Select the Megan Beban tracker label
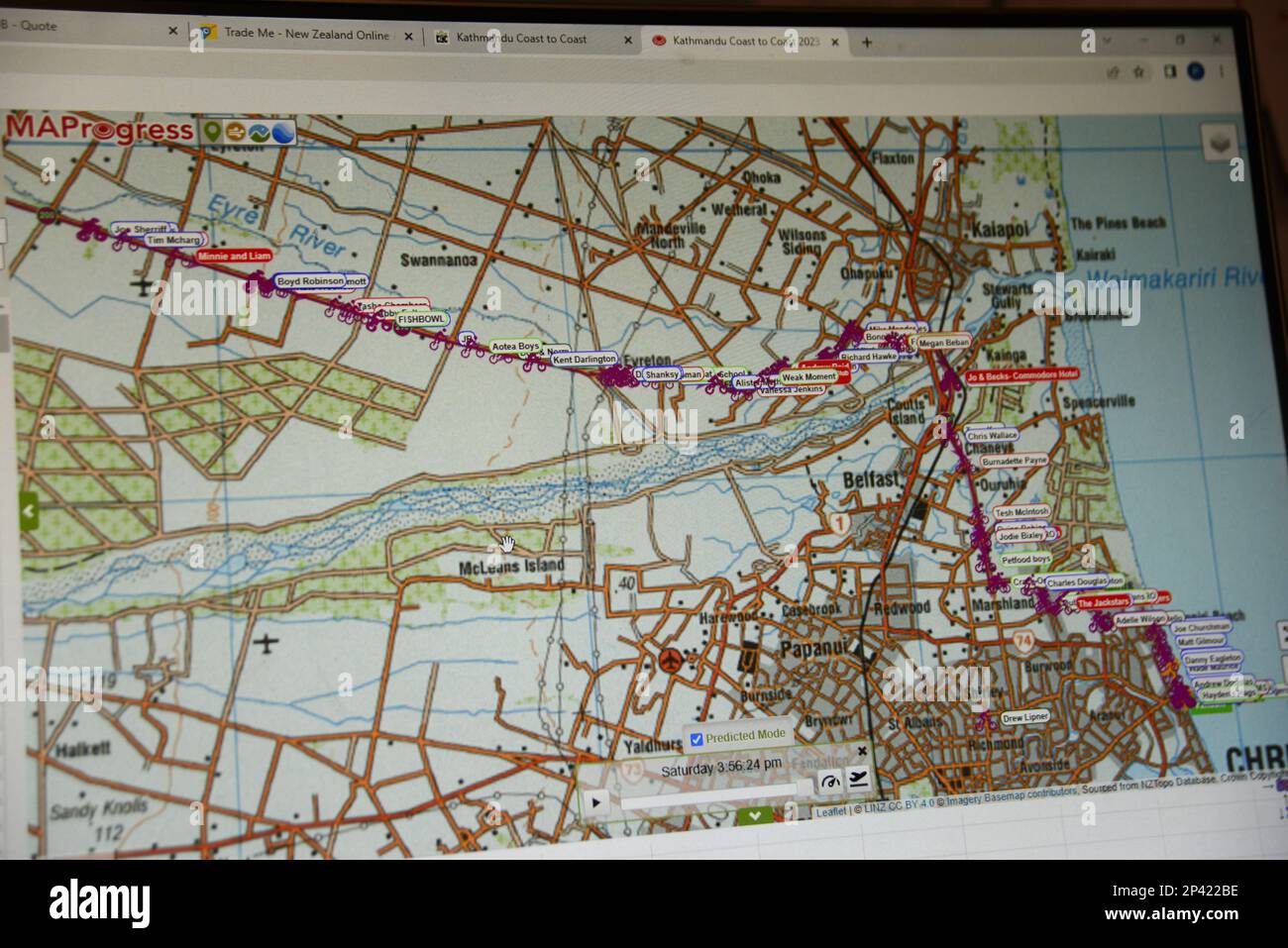Viewport: 1288px width, 948px height. (x=943, y=343)
